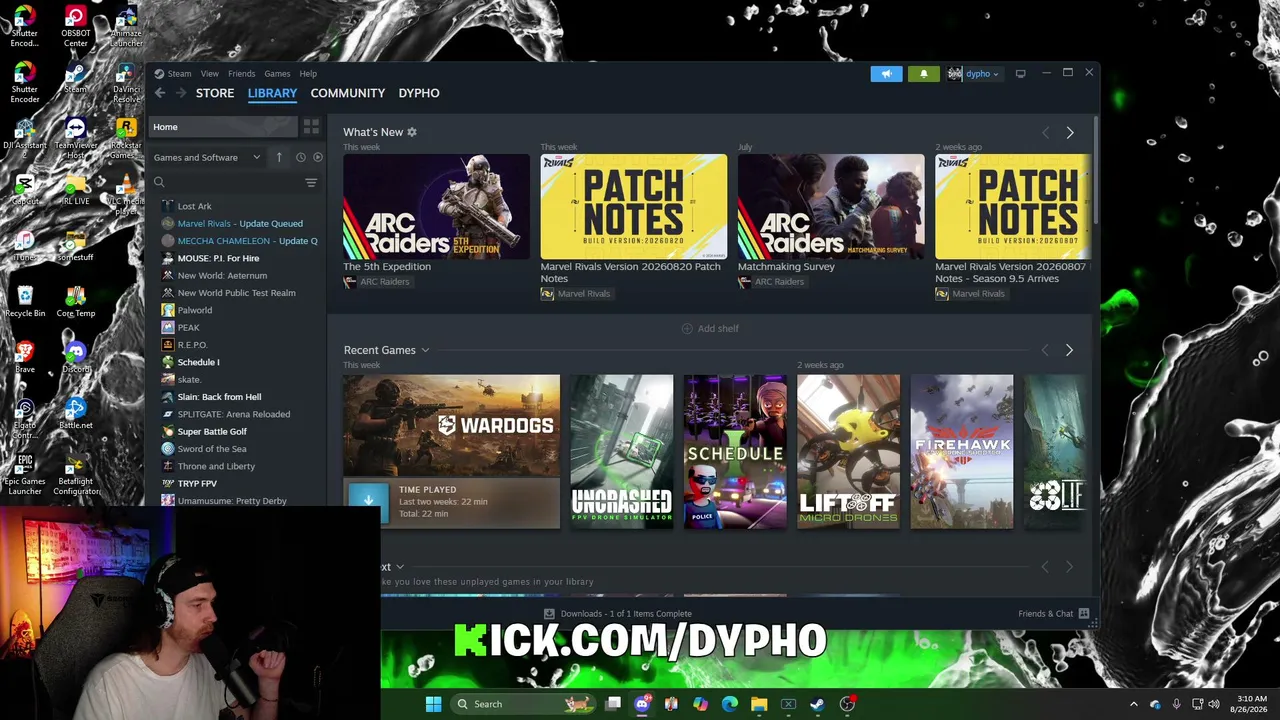Click the download icon on Wardogs card

(368, 502)
